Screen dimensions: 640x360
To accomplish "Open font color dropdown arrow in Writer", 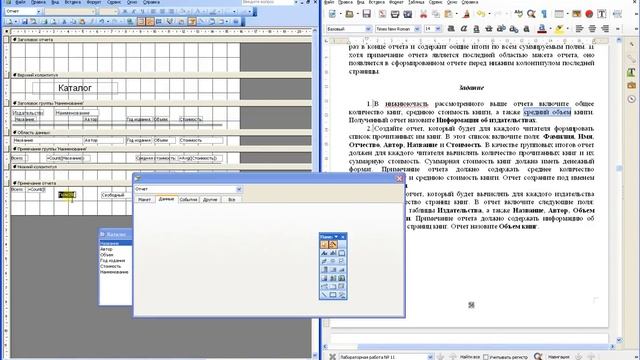I will click(550, 29).
